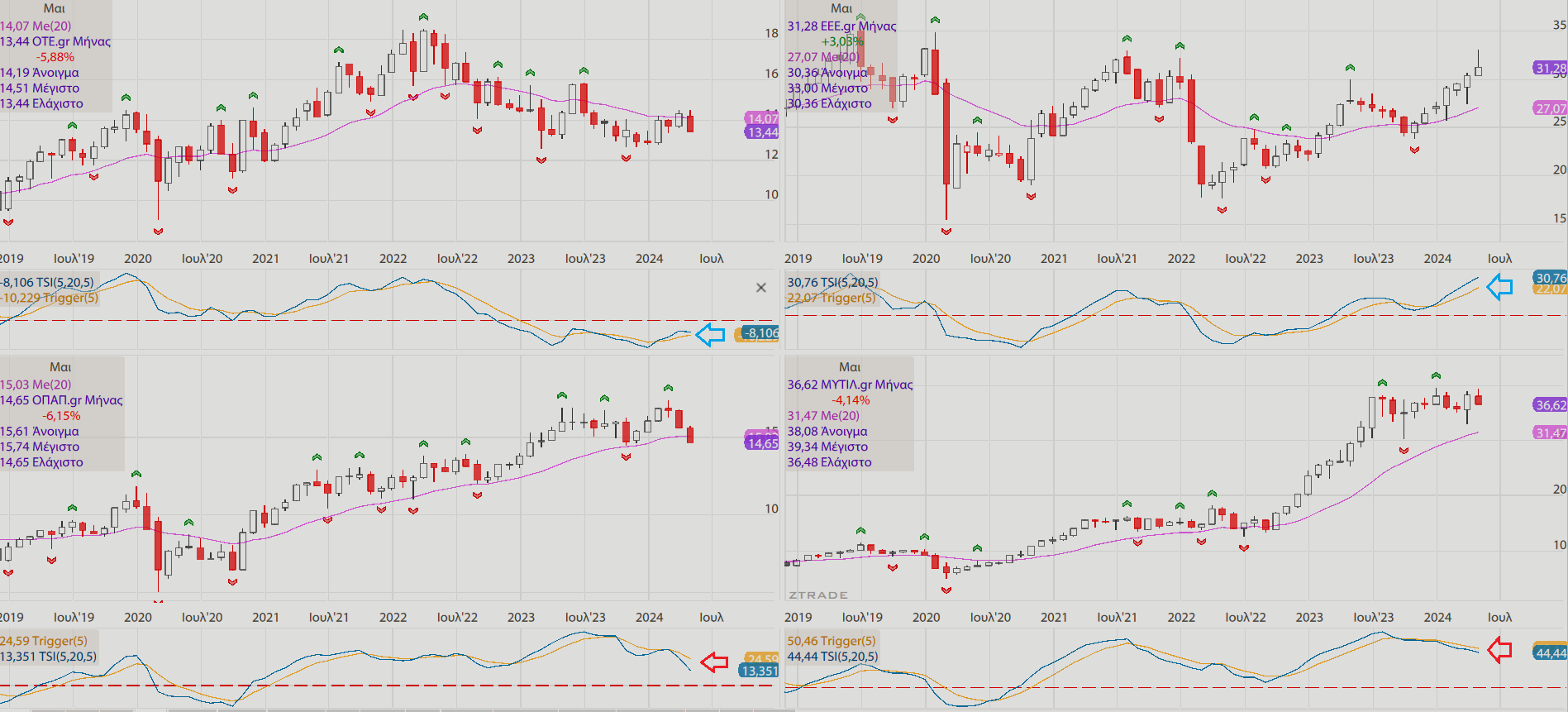Select the '15,61 Άνοιγμα' open price text

[x=40, y=432]
